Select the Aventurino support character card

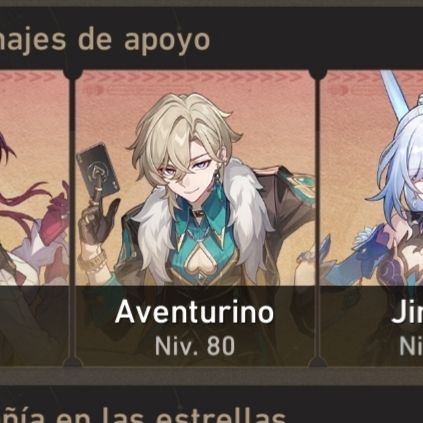[x=195, y=218]
